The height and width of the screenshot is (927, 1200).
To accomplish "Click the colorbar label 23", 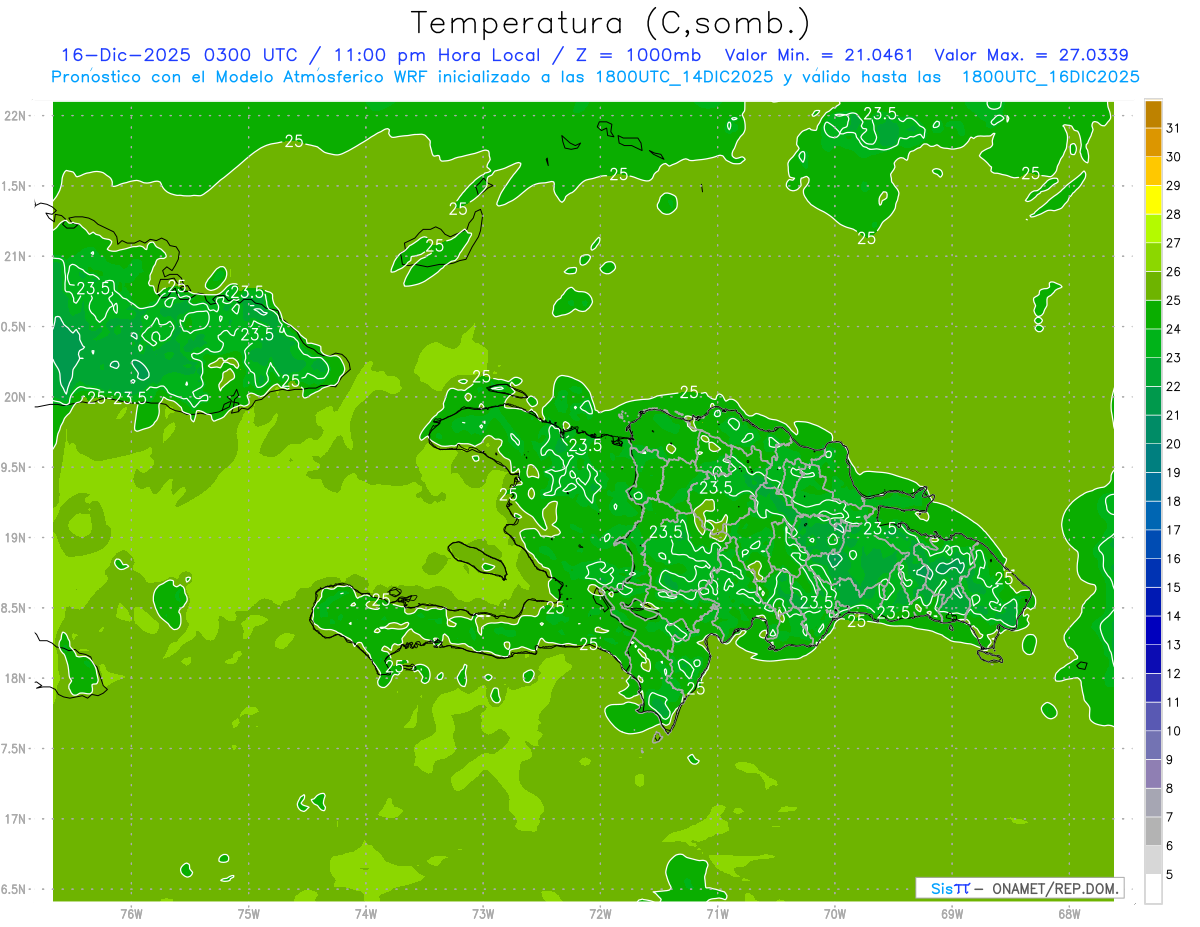I will click(x=1174, y=358).
